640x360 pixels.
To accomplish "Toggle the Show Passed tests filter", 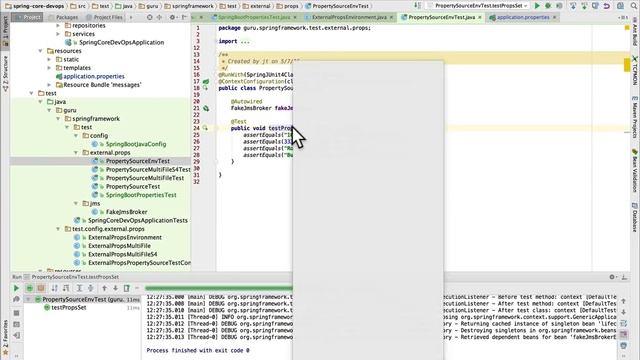I will (x=29, y=288).
